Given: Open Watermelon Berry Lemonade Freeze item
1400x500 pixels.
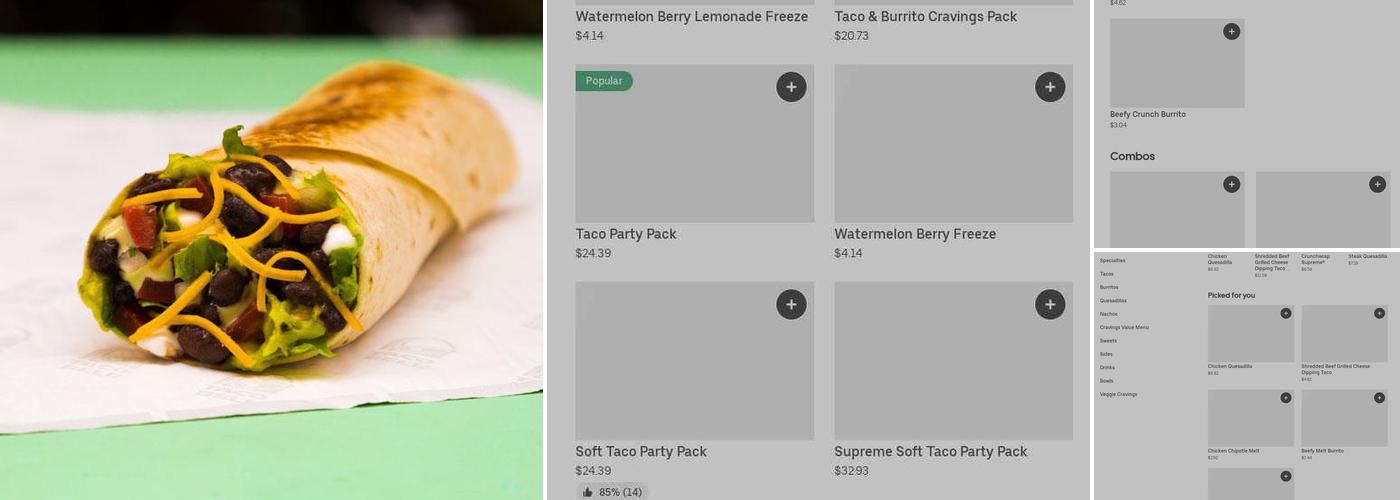Looking at the screenshot, I should tap(691, 17).
